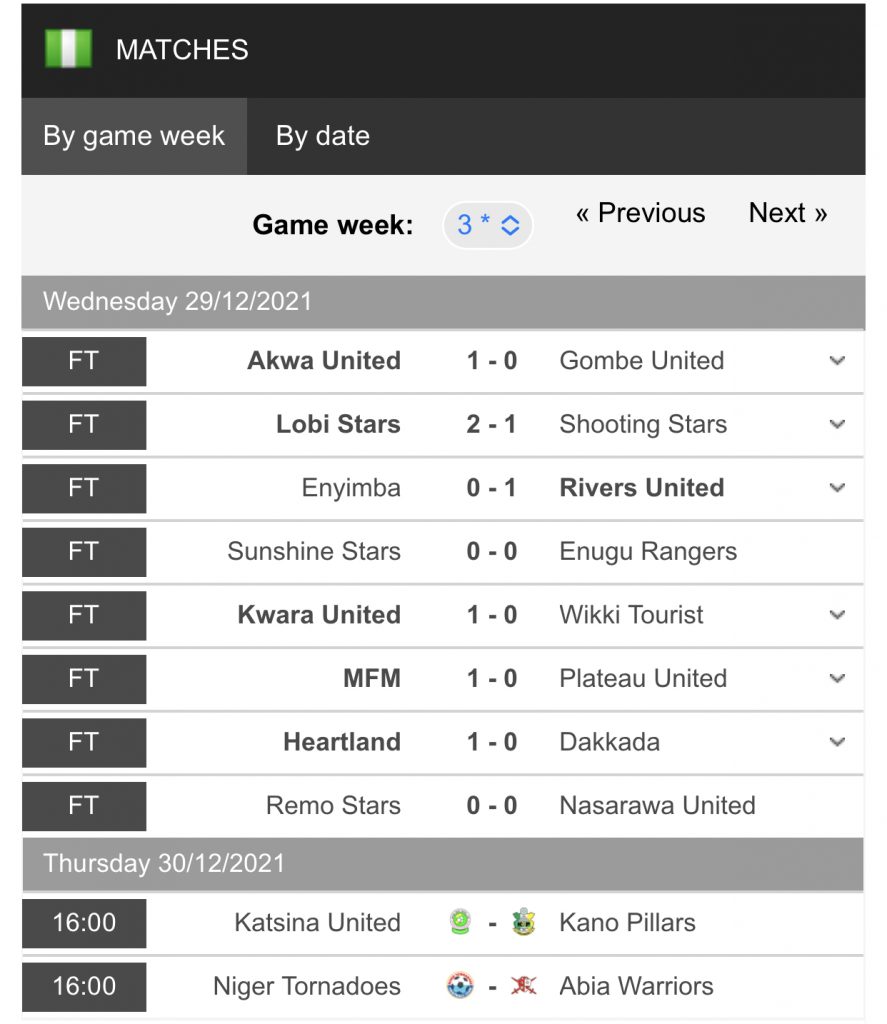This screenshot has height=1024, width=887.
Task: Select the By game week tab
Action: pos(134,136)
